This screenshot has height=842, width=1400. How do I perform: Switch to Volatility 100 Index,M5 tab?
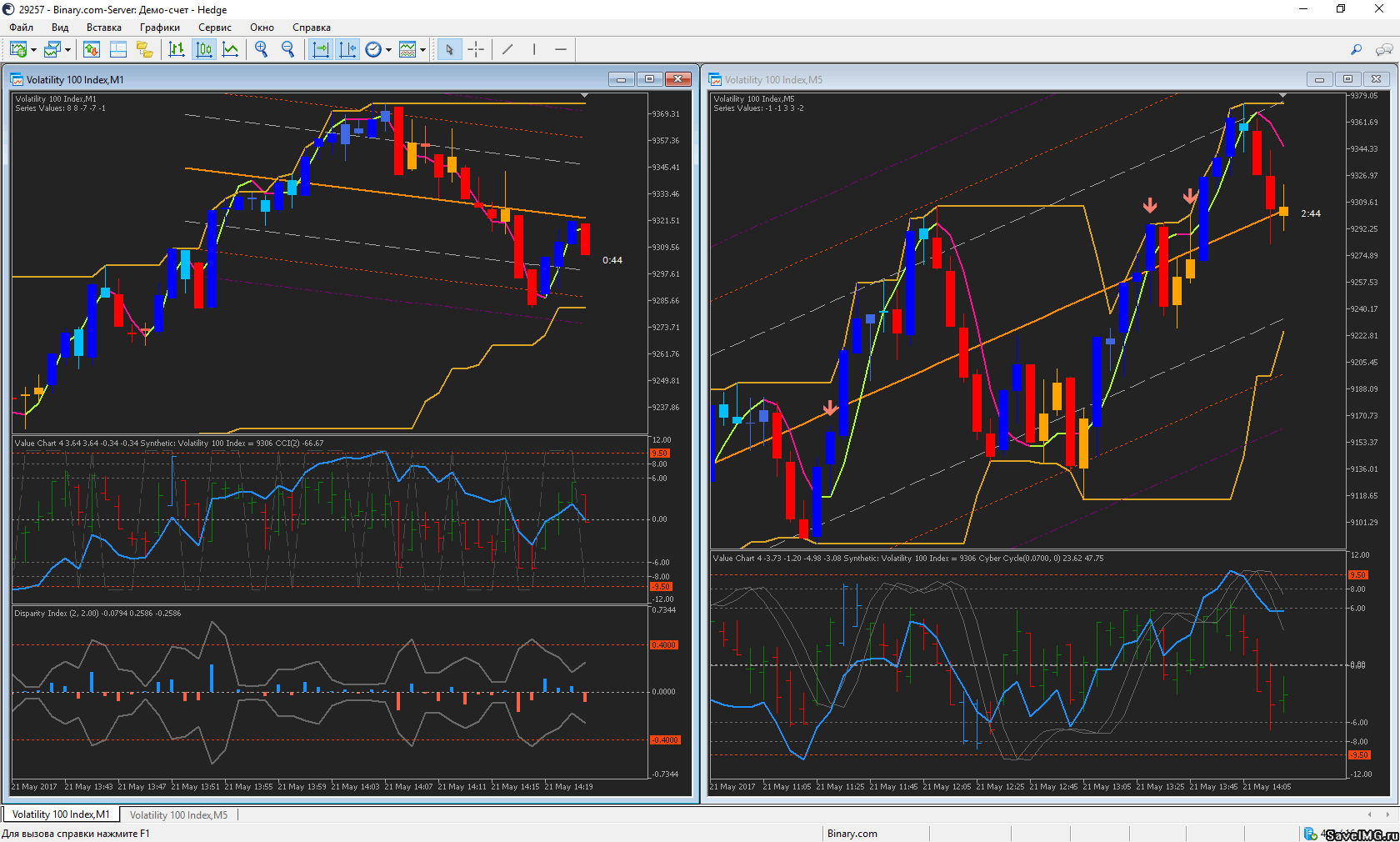(178, 814)
